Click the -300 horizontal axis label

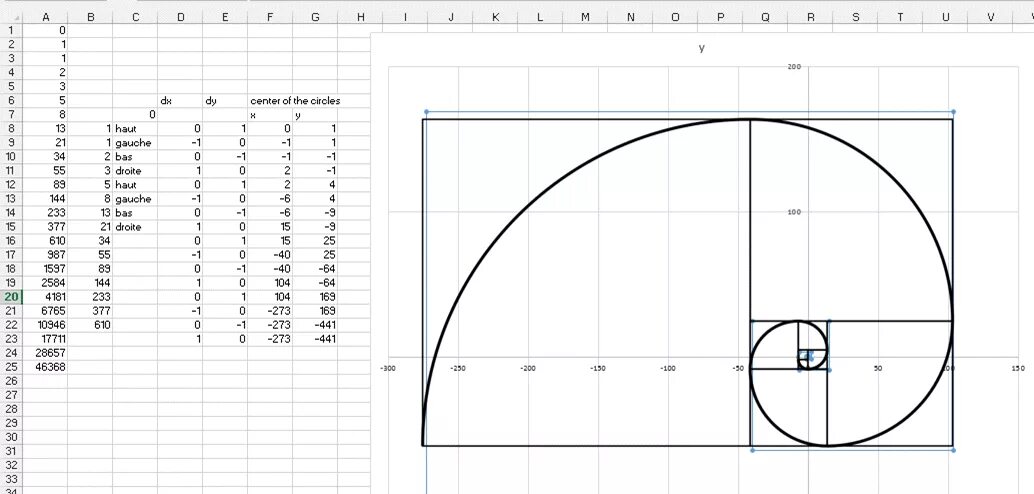pos(387,369)
